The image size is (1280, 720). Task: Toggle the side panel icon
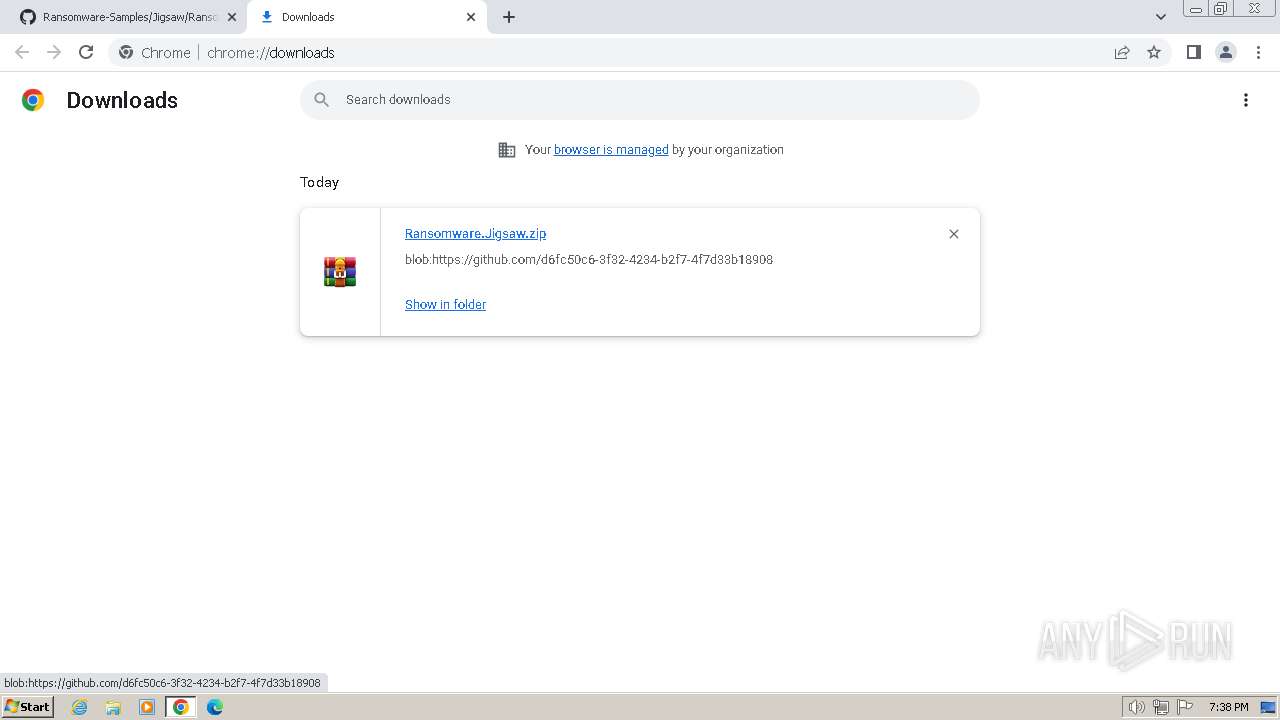[1193, 52]
